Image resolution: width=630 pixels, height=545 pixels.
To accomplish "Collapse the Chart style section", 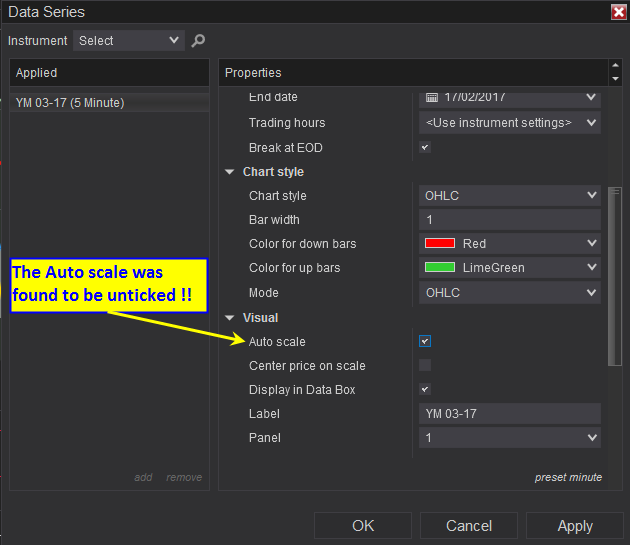I will 229,172.
